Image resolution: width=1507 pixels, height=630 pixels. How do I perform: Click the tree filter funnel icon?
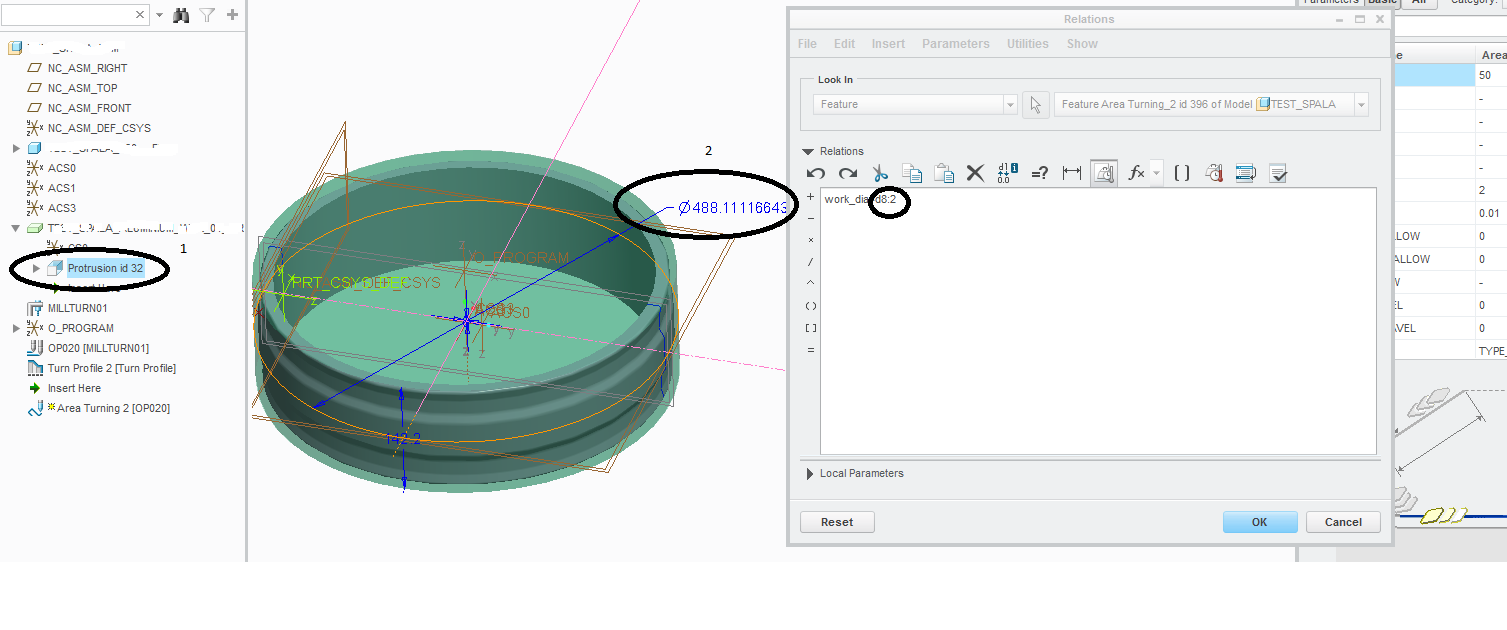click(x=207, y=15)
